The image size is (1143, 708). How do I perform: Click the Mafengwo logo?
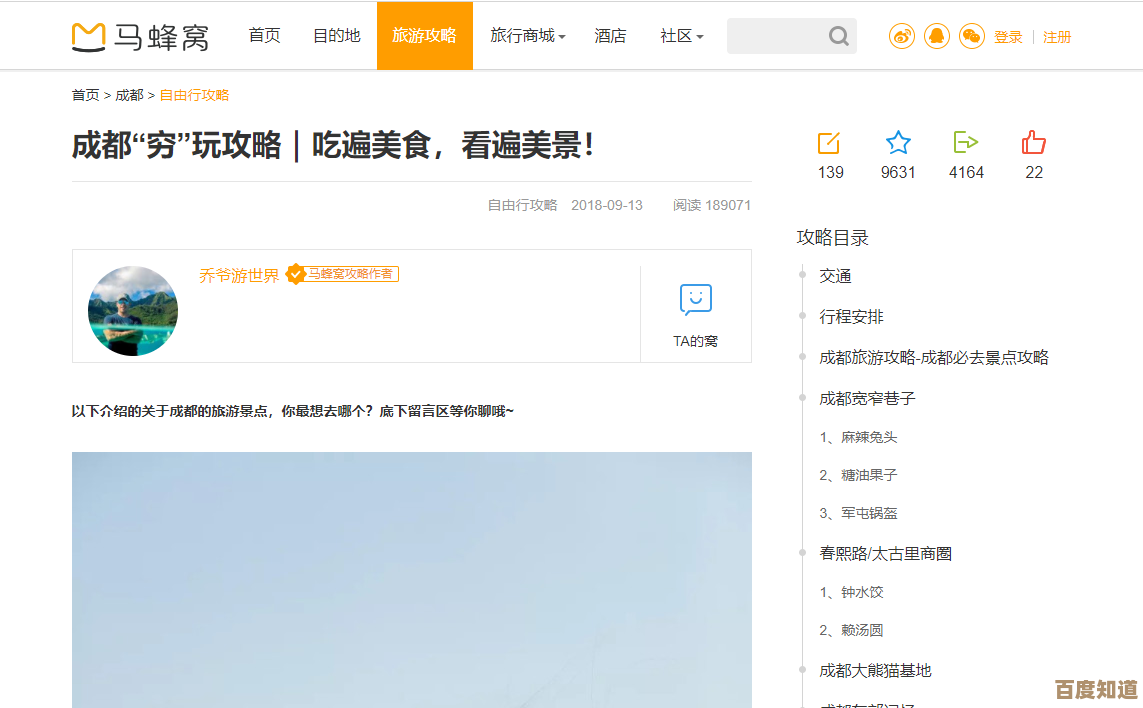(141, 37)
